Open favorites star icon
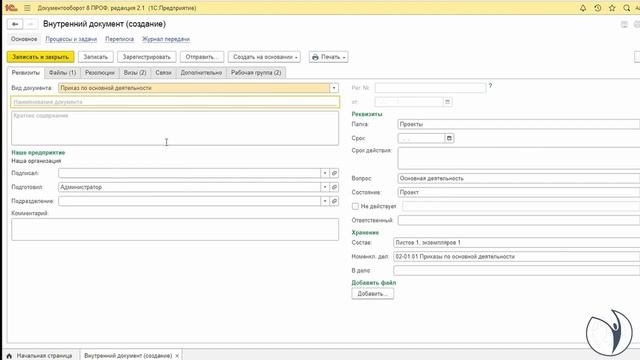Image resolution: width=640 pixels, height=360 pixels. click(x=612, y=8)
